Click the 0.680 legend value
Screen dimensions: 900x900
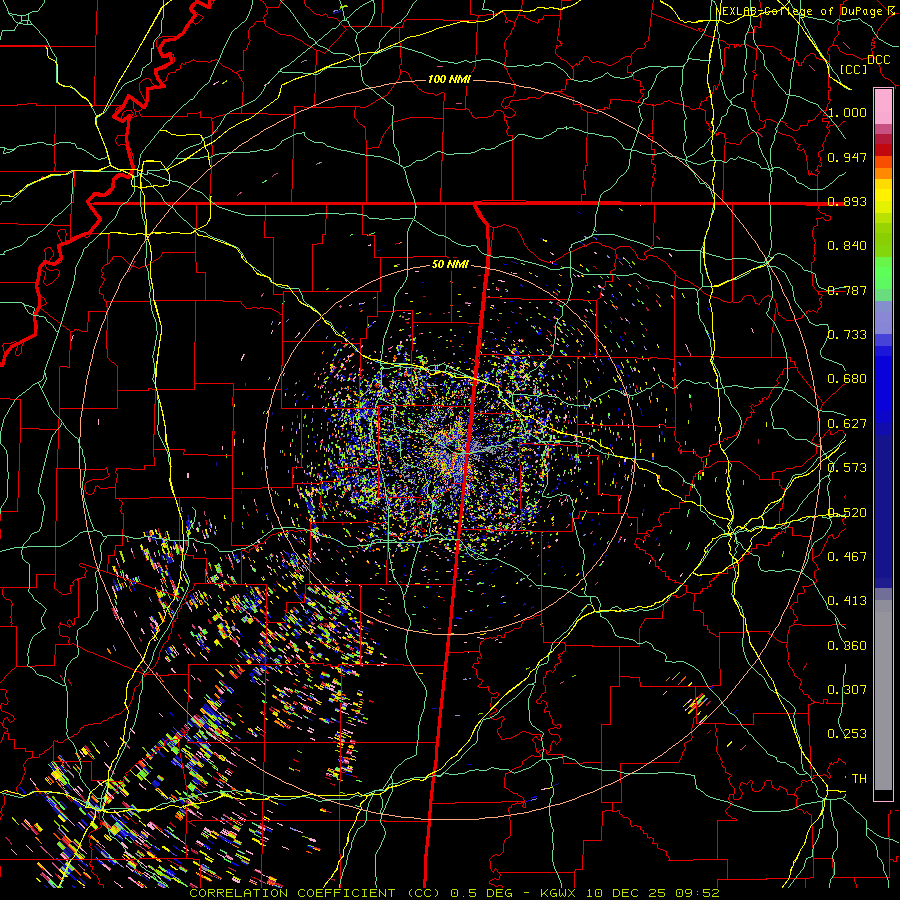(847, 379)
